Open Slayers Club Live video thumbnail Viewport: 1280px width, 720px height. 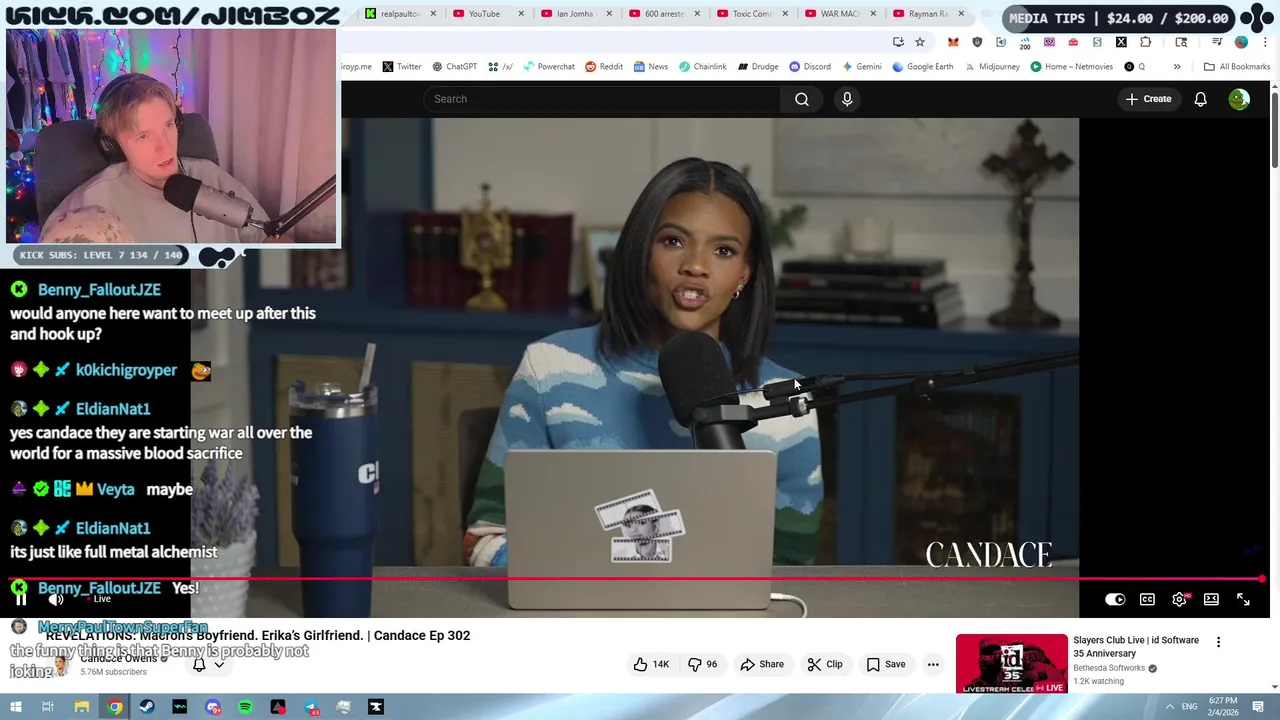pos(1011,664)
